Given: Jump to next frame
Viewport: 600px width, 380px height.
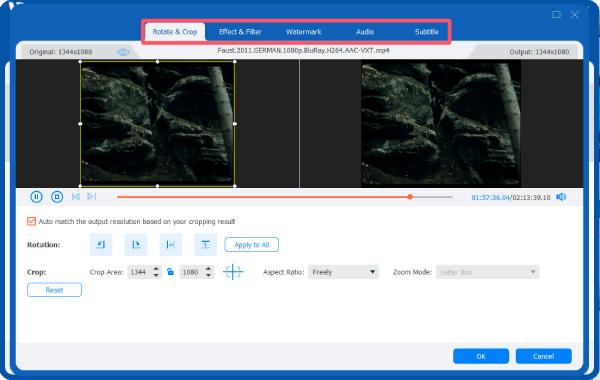Looking at the screenshot, I should pos(91,196).
